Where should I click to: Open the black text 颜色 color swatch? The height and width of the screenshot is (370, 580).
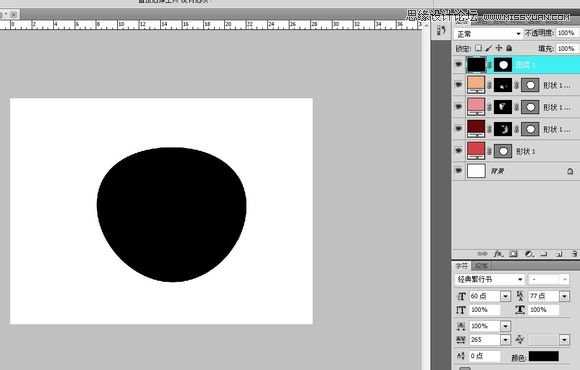pos(543,356)
